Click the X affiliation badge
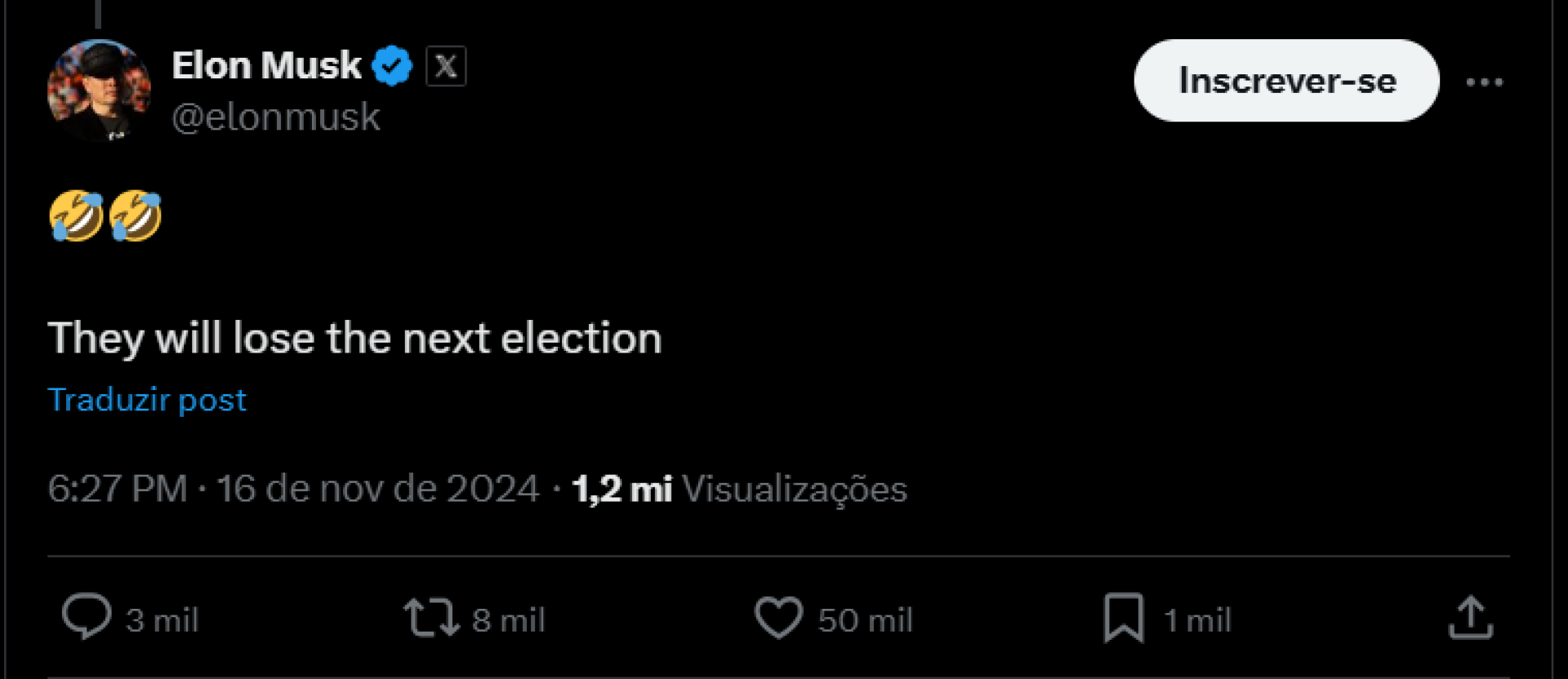This screenshot has height=679, width=1568. tap(446, 66)
